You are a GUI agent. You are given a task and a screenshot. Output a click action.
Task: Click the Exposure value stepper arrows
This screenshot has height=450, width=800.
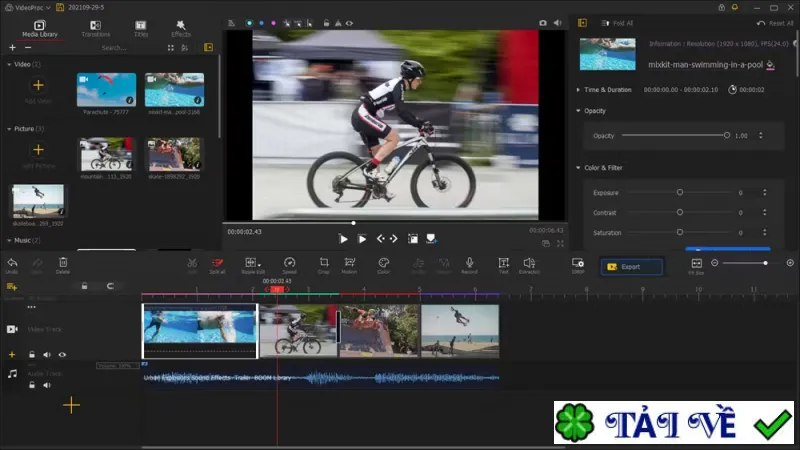point(764,192)
